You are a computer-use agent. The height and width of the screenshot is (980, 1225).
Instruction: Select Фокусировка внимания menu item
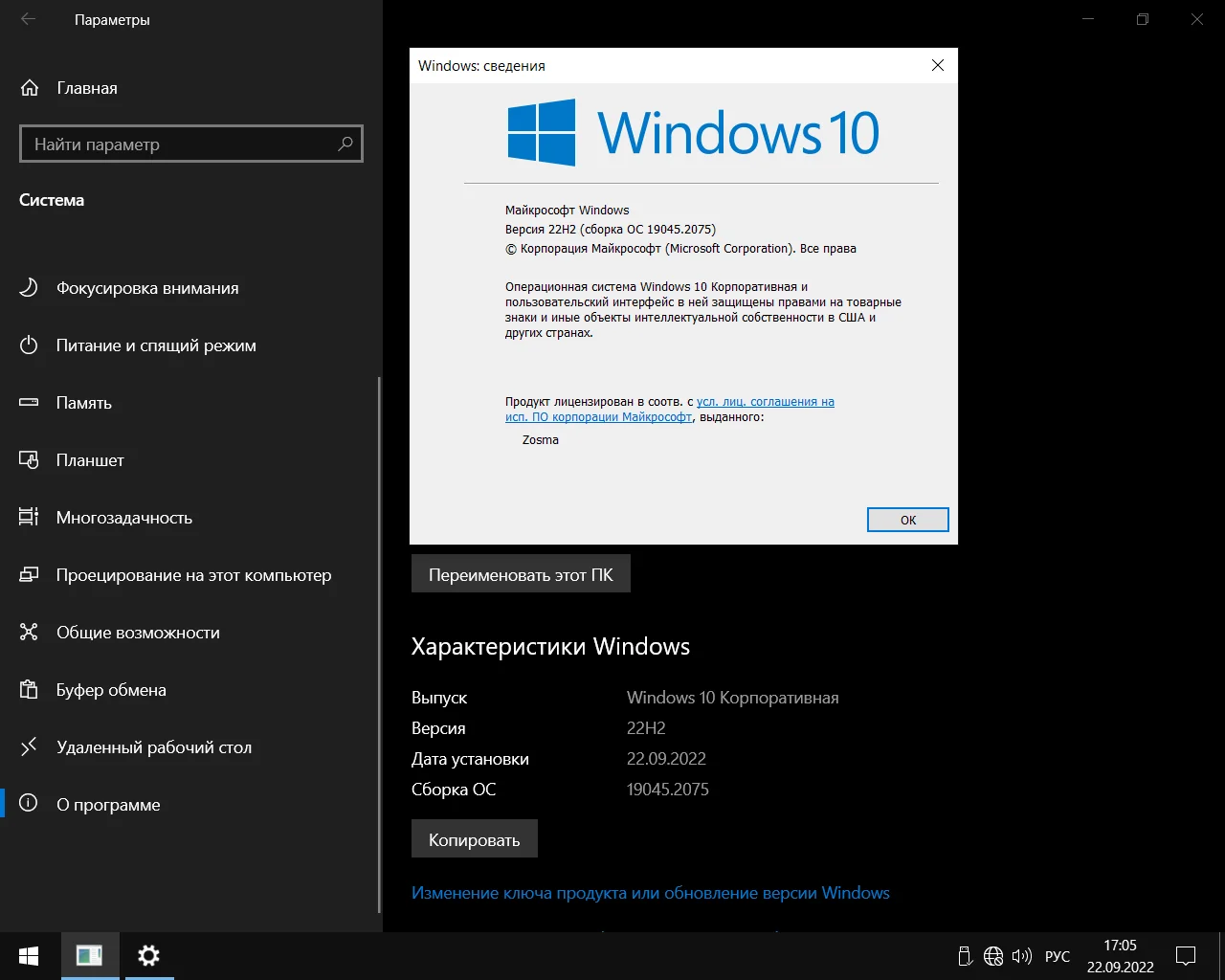coord(189,288)
